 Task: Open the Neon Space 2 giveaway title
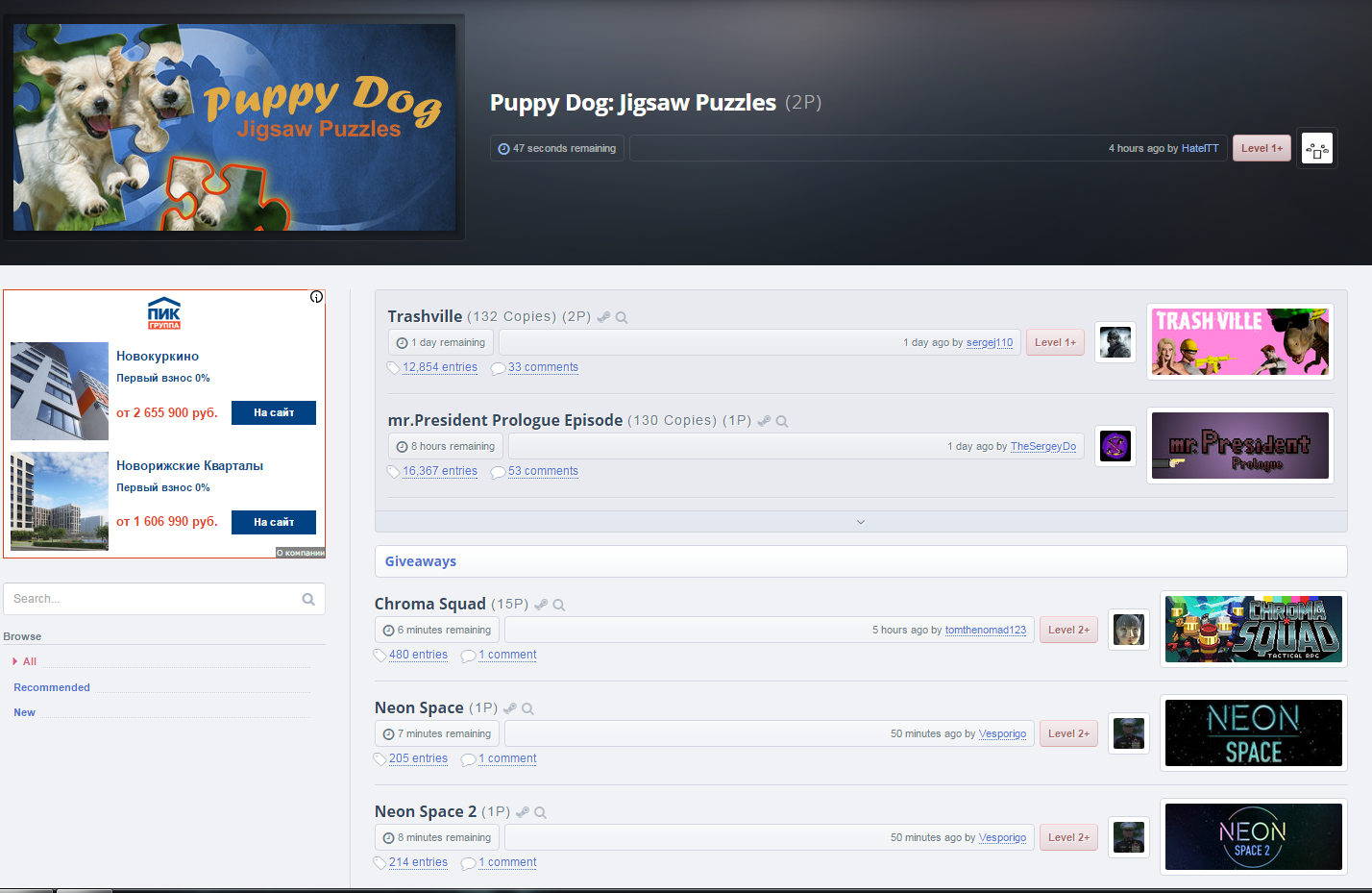pos(426,811)
